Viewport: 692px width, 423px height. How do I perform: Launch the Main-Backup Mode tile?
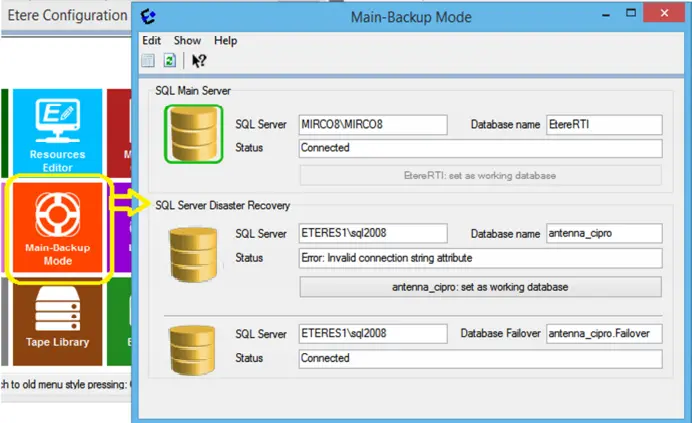coord(58,229)
